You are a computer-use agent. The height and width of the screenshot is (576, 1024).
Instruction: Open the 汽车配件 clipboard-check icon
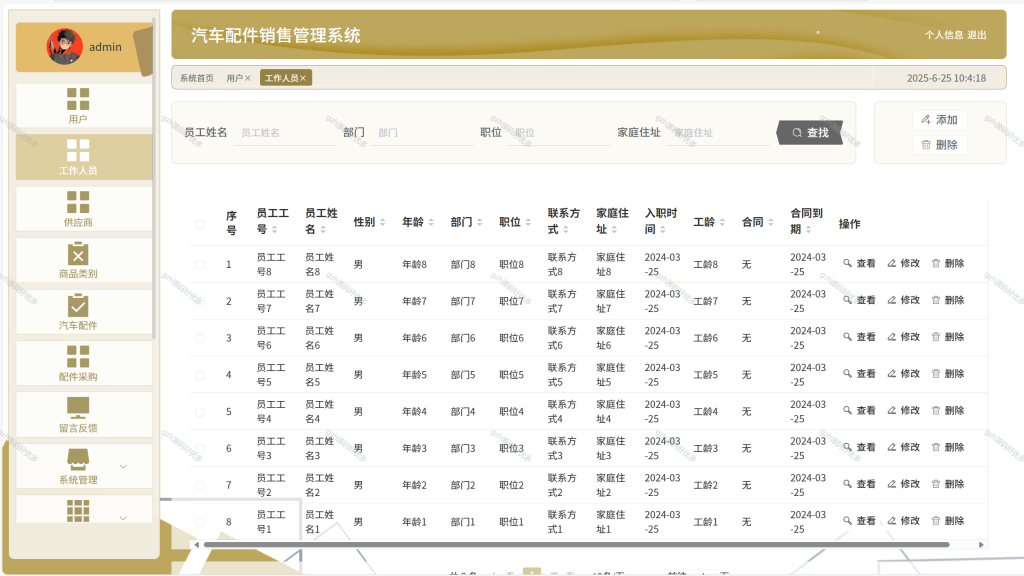coord(78,305)
